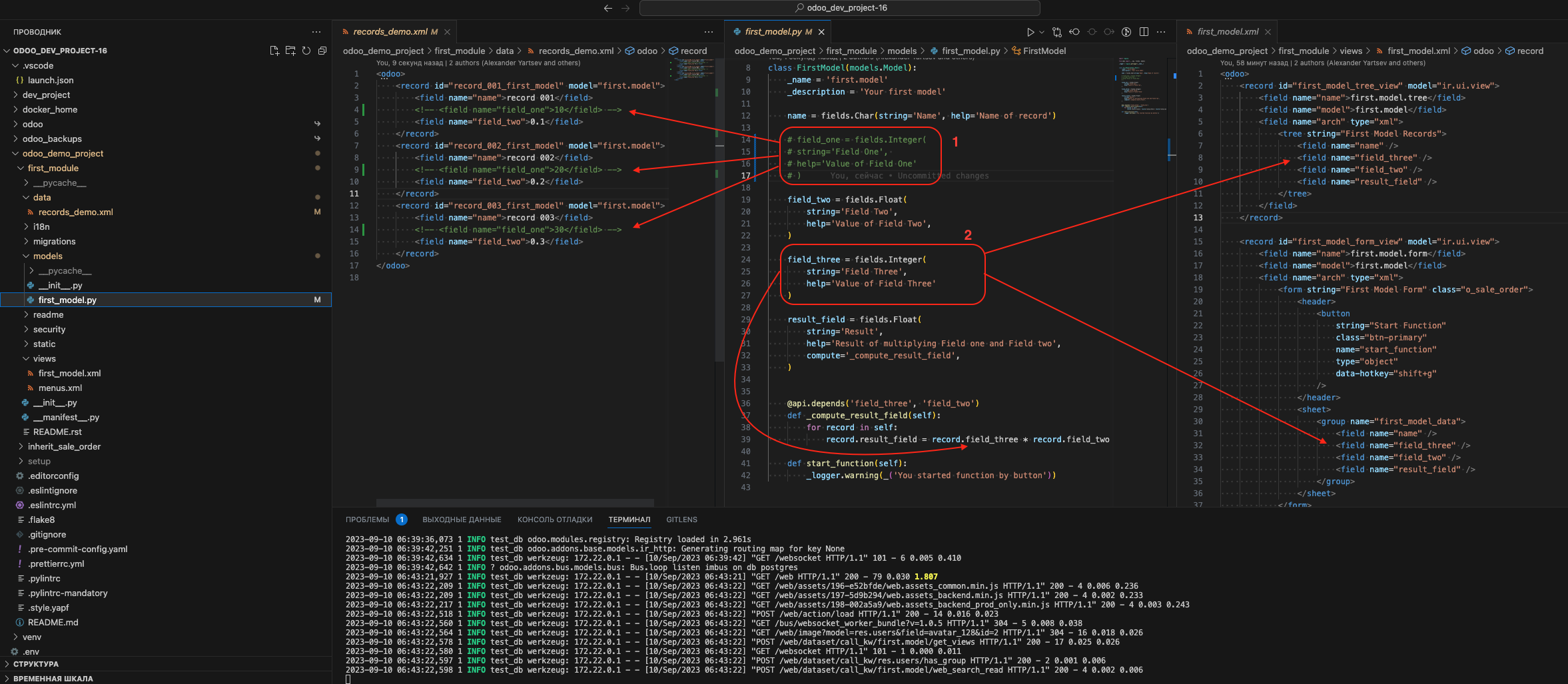Click the New Folder icon in Explorer header
The image size is (1568, 684).
click(290, 51)
